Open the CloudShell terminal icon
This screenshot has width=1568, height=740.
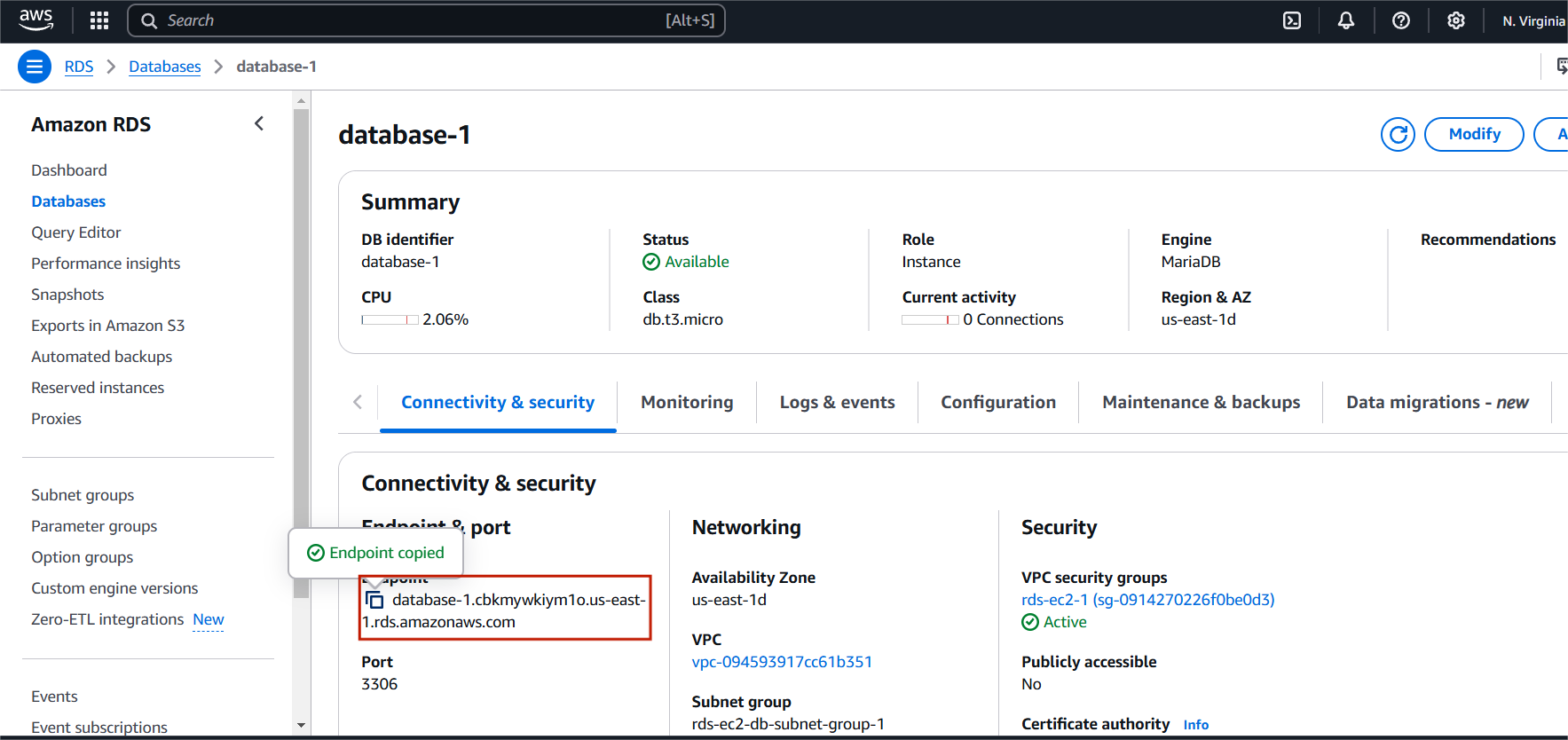coord(1292,20)
